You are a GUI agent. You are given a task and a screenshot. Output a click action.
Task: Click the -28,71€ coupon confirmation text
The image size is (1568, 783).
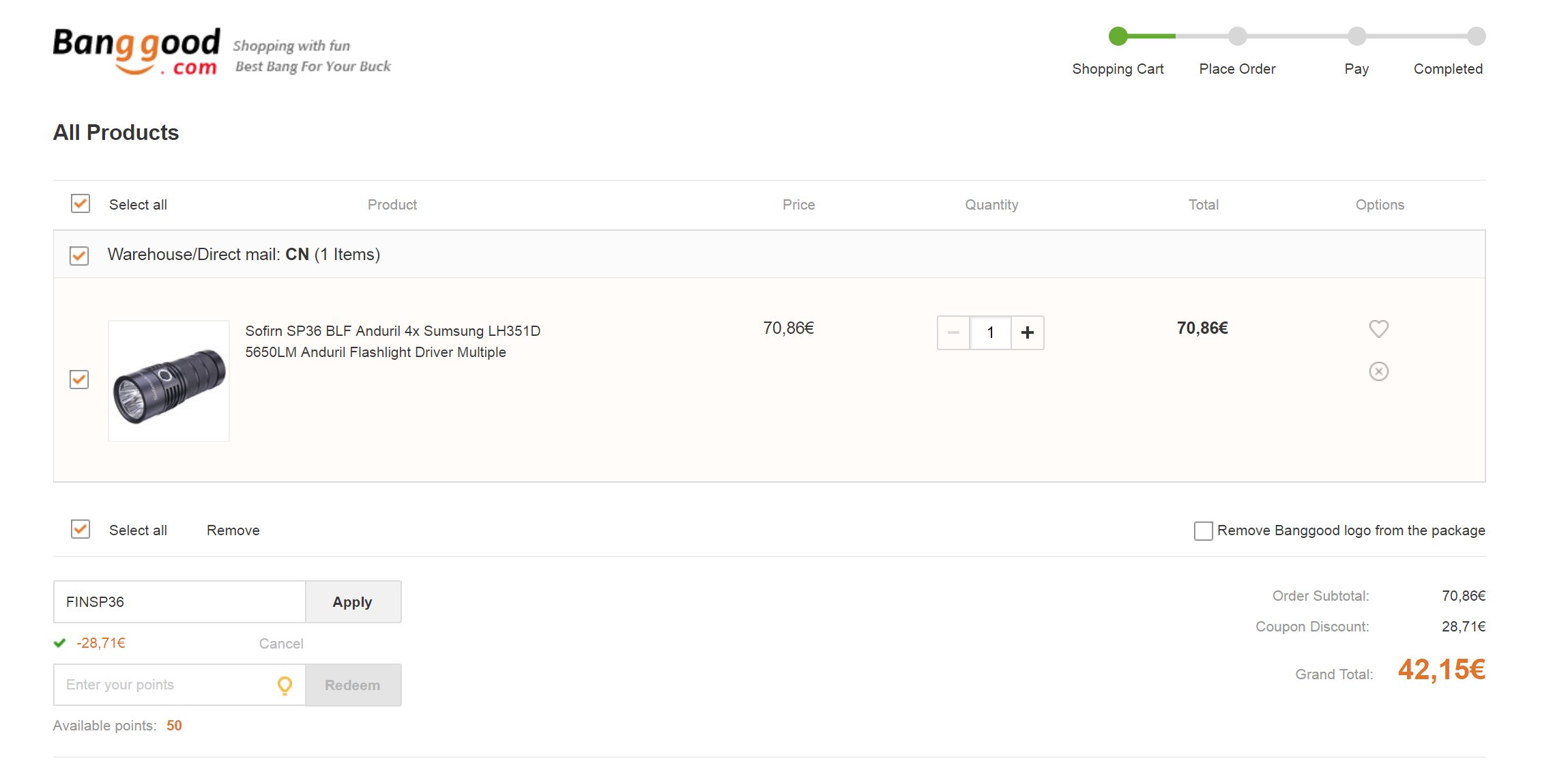click(x=101, y=643)
